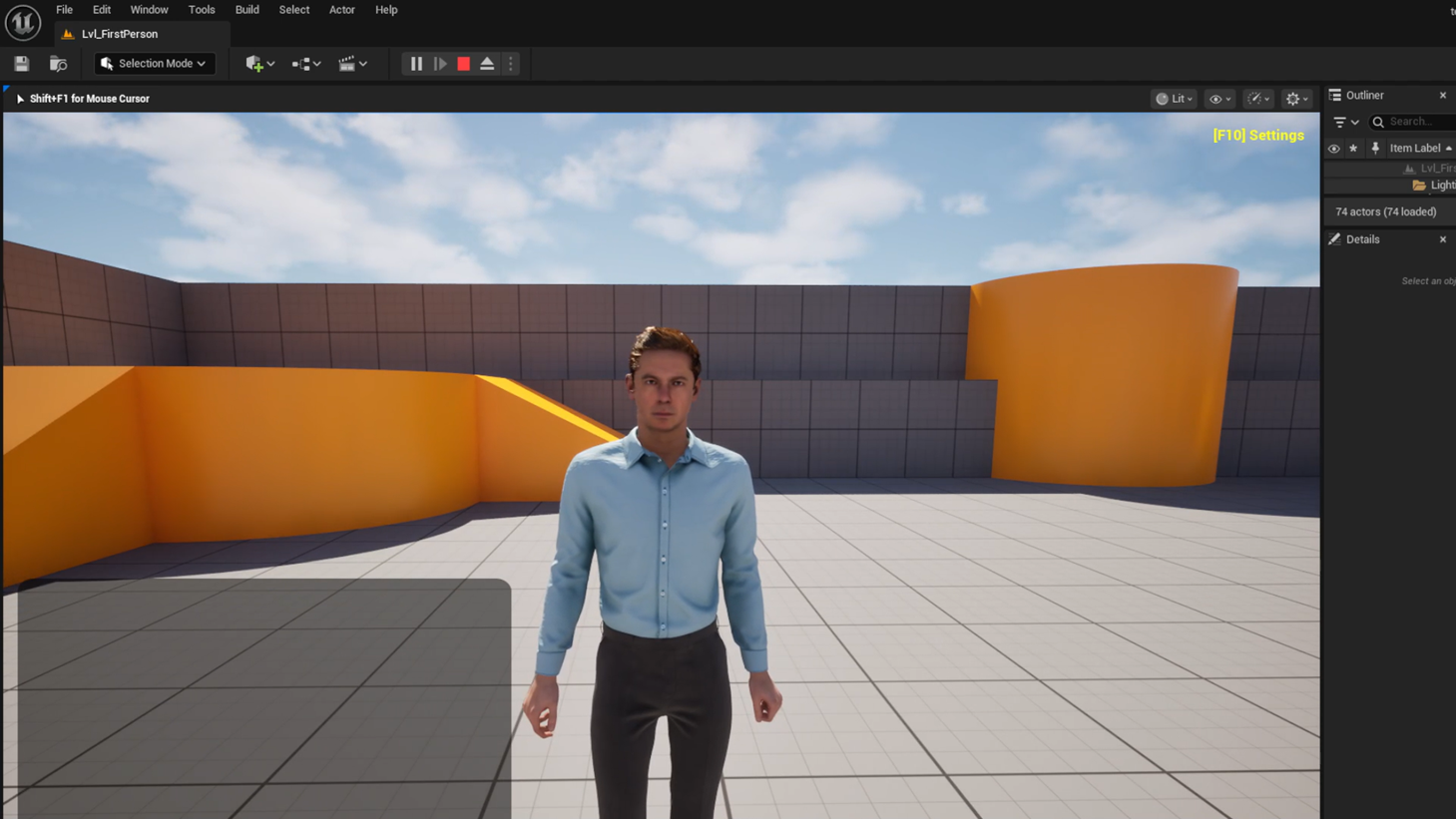Open the Help menu
Screen dimensions: 1456x819
click(x=386, y=10)
